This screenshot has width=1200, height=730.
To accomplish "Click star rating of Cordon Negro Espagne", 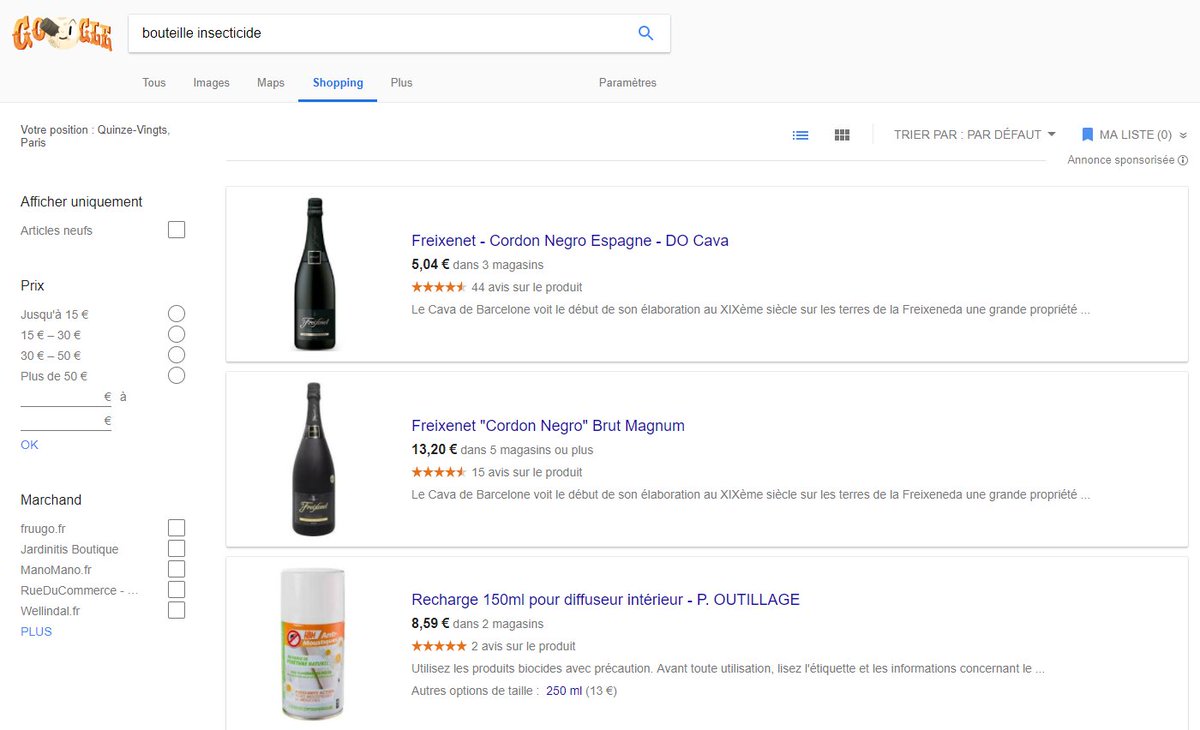I will point(439,287).
